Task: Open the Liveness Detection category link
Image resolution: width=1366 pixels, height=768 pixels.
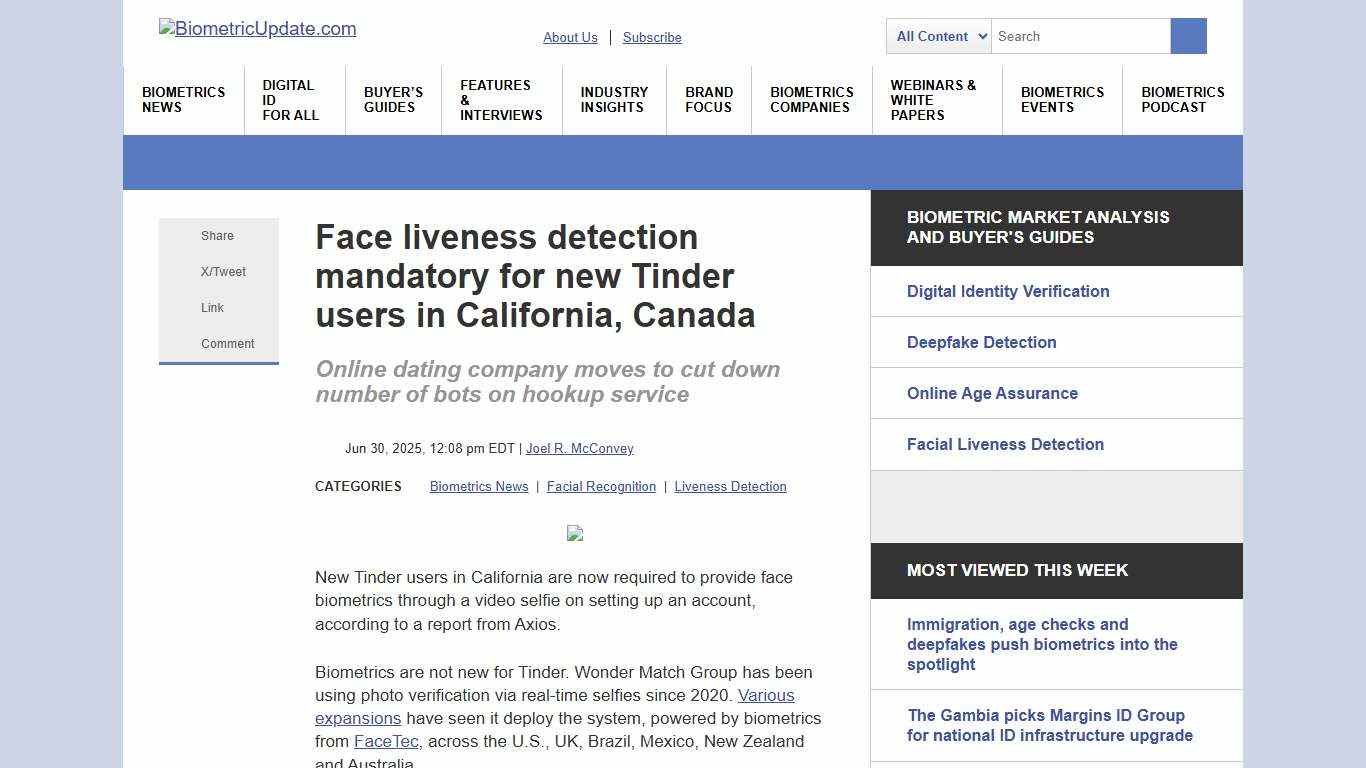Action: pyautogui.click(x=730, y=486)
